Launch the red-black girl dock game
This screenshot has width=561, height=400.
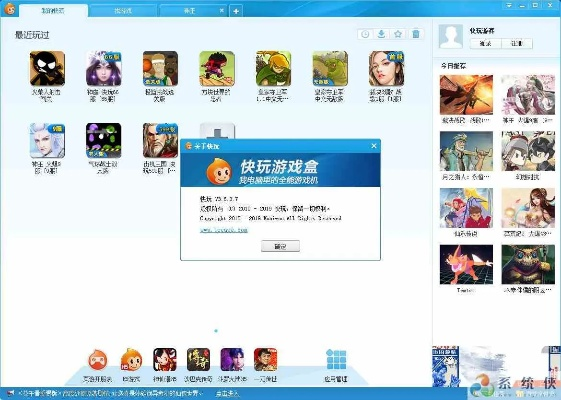(x=165, y=360)
